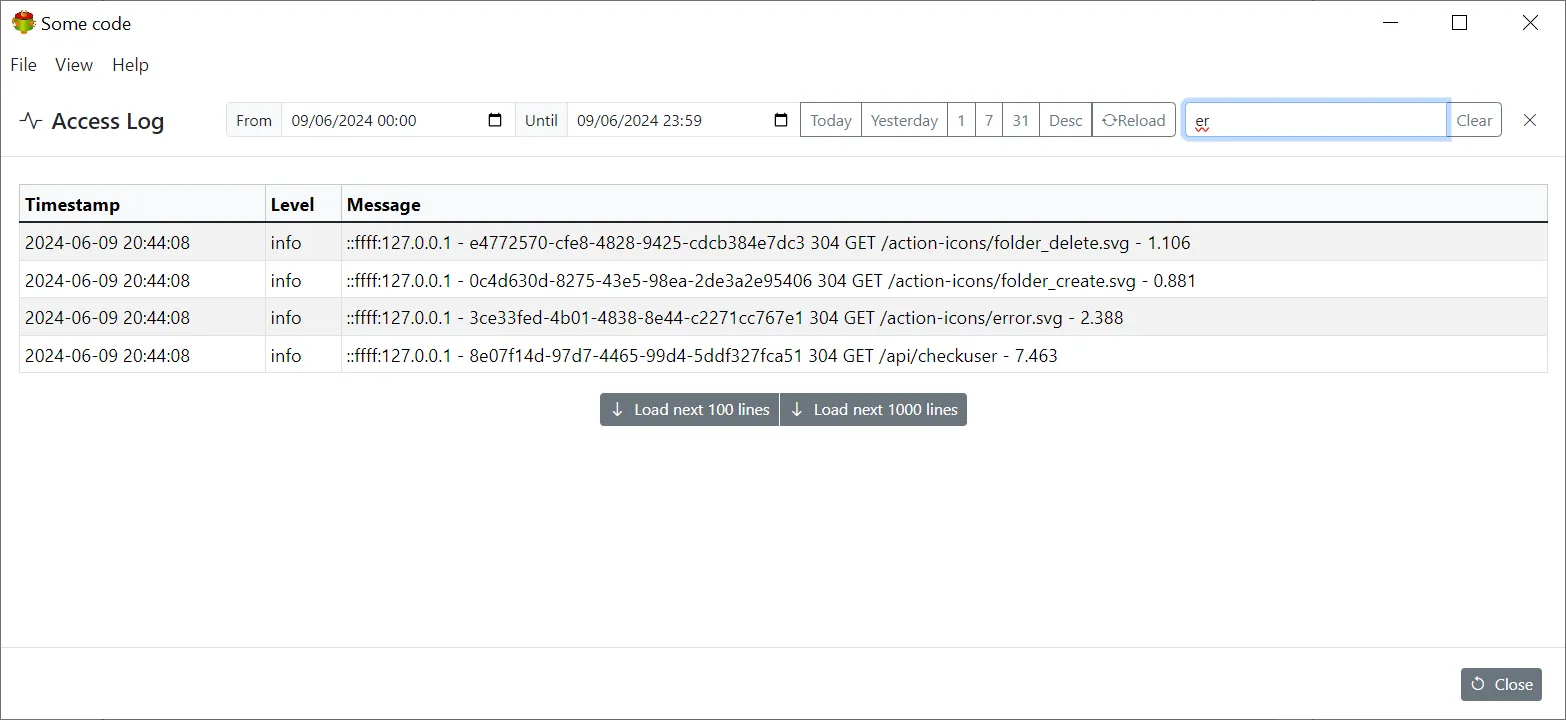Open the Until date calendar picker
Screen dimensions: 1566x720
pos(779,120)
